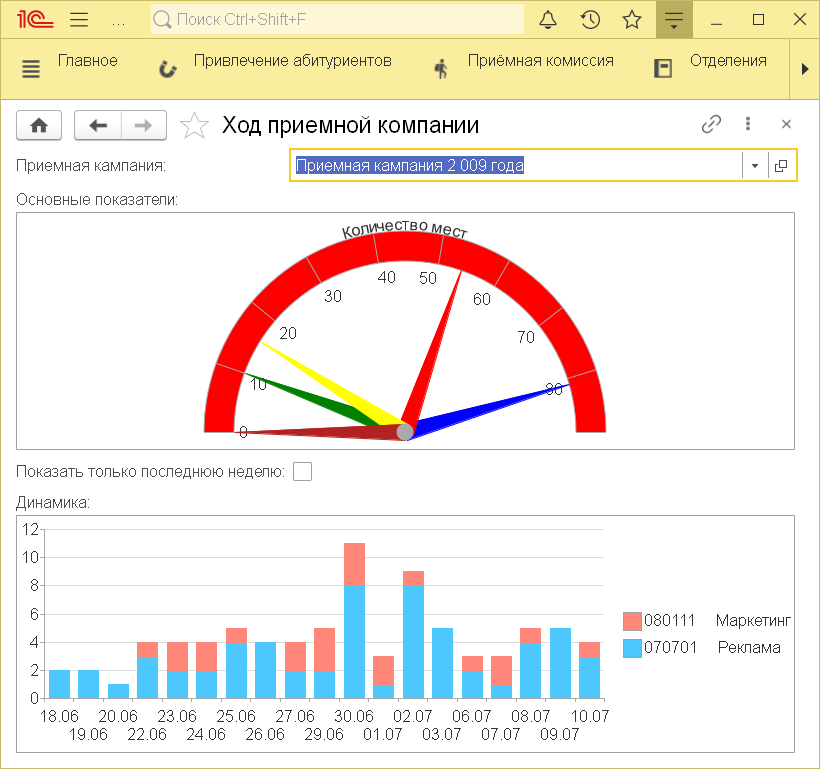Viewport: 820px width, 769px height.
Task: Open selected campaign record with open button
Action: click(781, 166)
